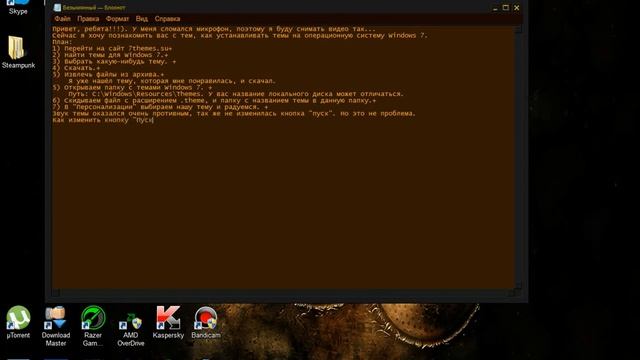Click the Notepad horizontal scrollbar
The image size is (640, 360).
[x=283, y=293]
